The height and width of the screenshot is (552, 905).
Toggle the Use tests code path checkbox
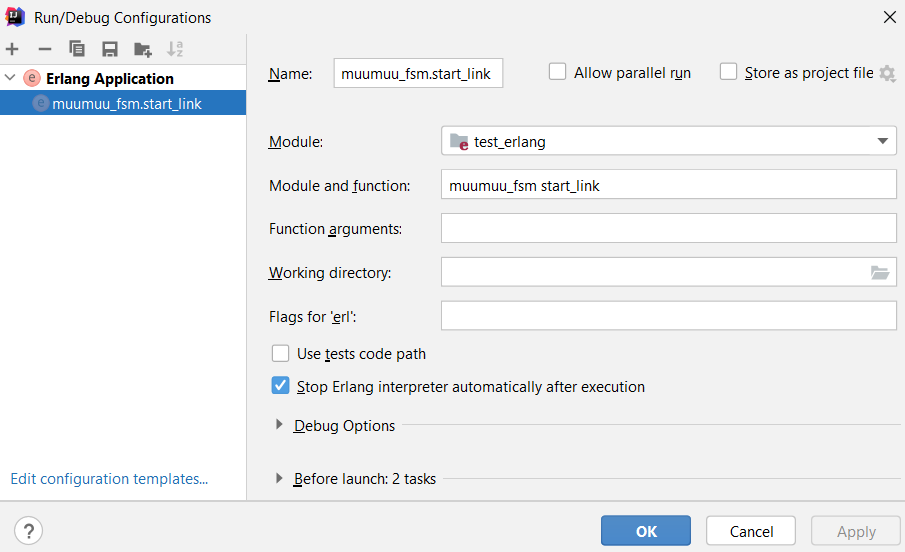tap(281, 353)
